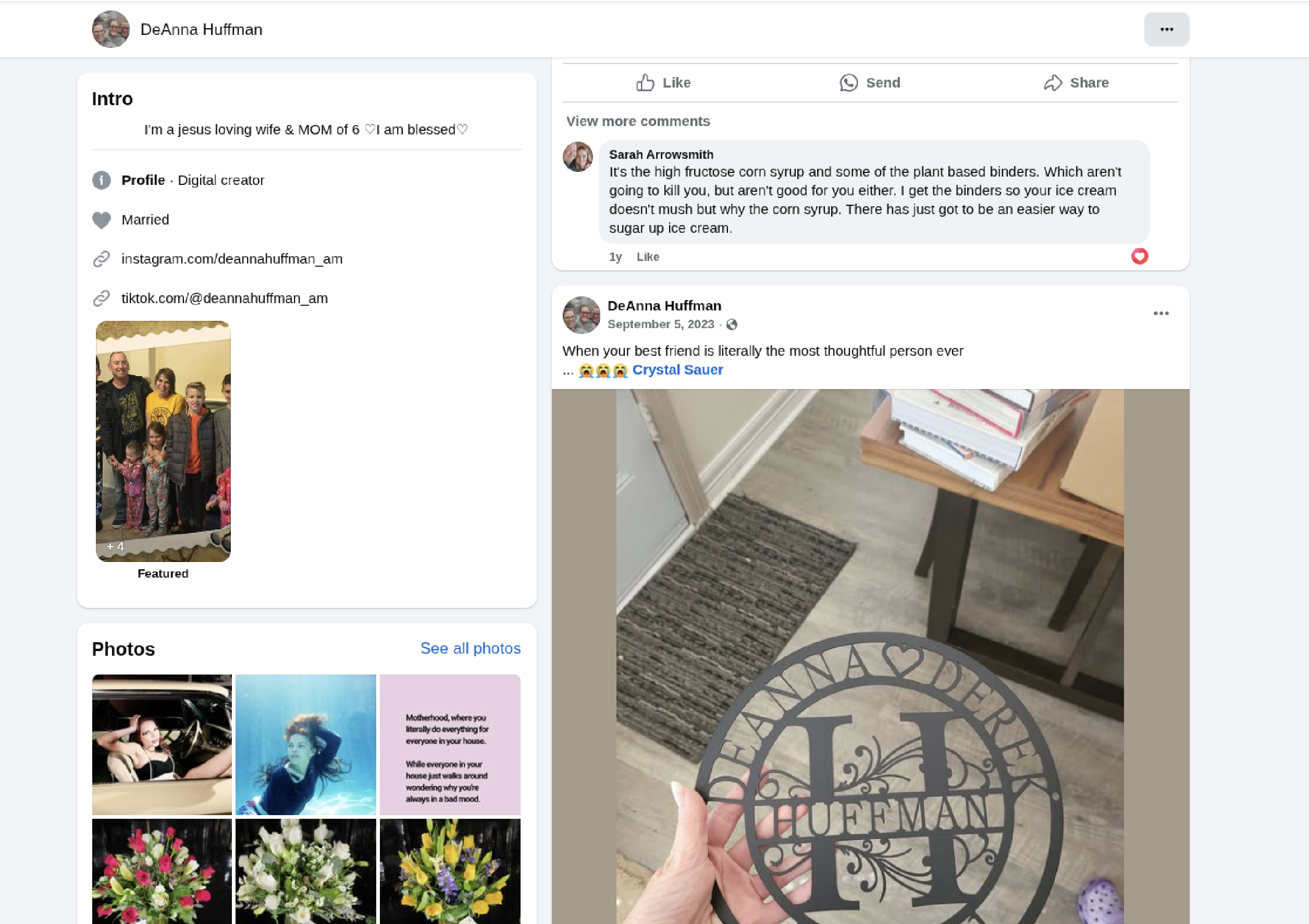Click DeAnna Huffman's avatar in the top header
The height and width of the screenshot is (924, 1309).
coord(110,29)
